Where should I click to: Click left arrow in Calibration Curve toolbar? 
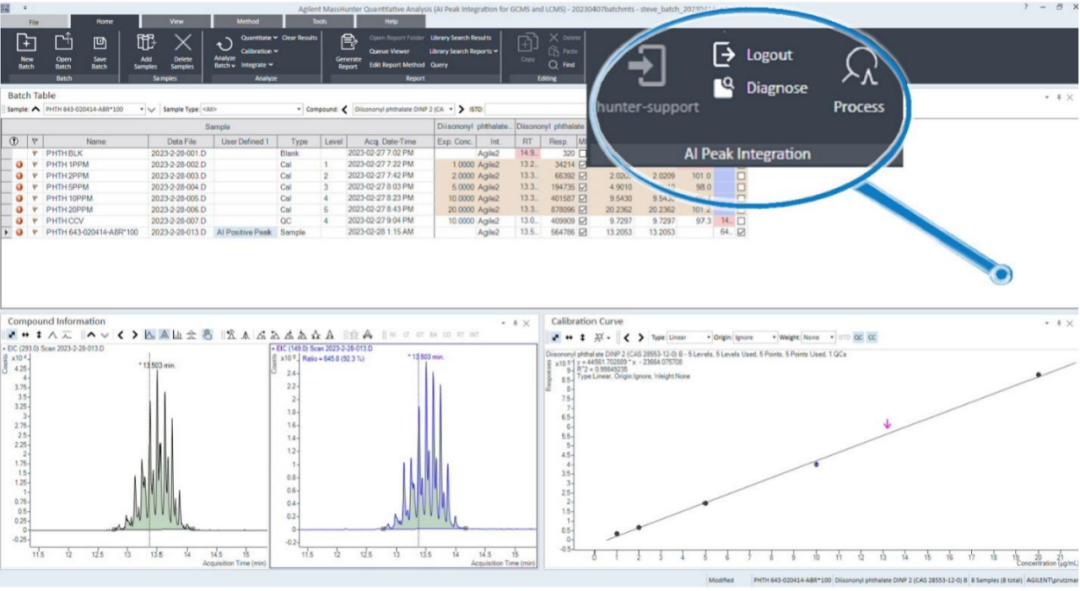click(x=626, y=338)
